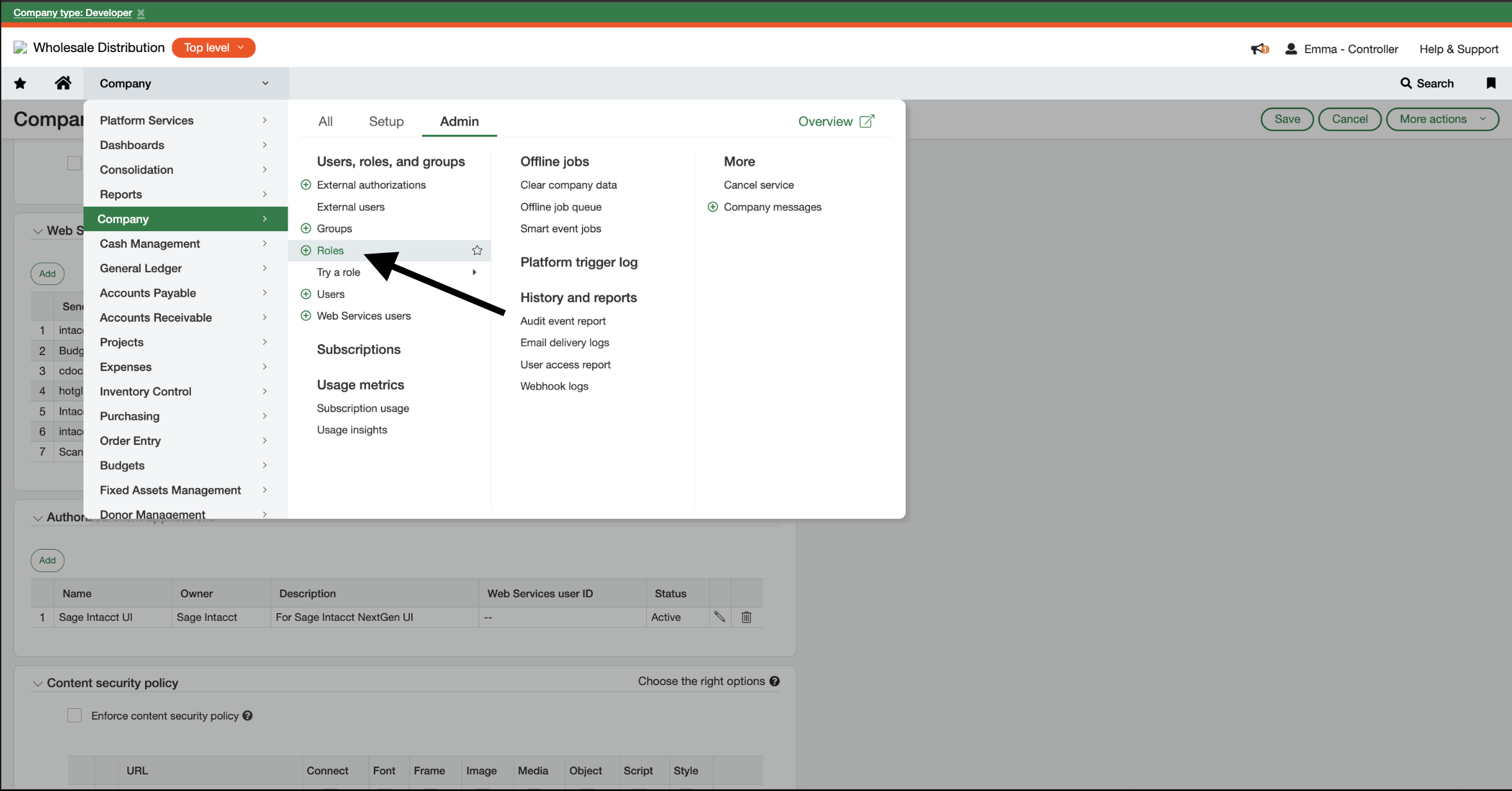Click the favorites star icon in navigation bar
The height and width of the screenshot is (791, 1512).
coord(20,83)
